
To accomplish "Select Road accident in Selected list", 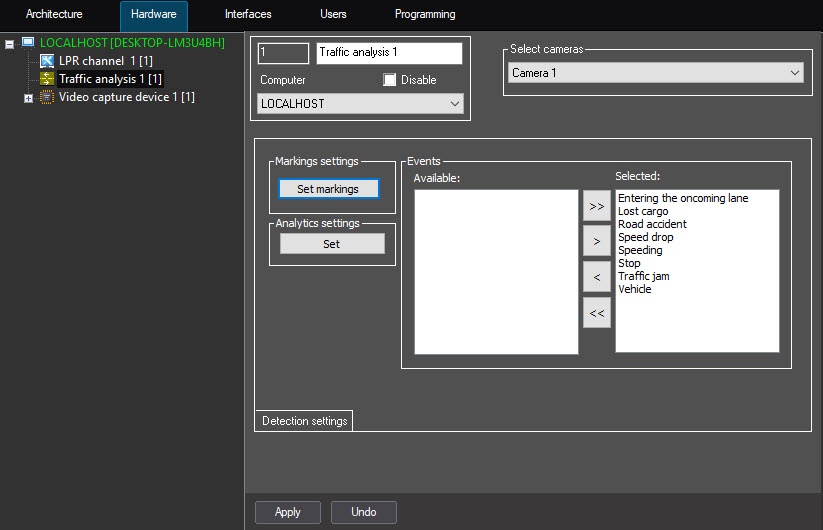I will click(652, 224).
